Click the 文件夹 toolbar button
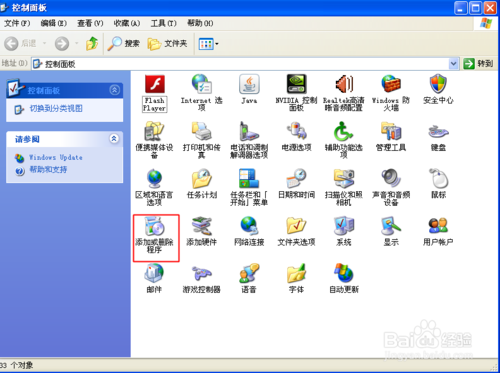This screenshot has width=500, height=373. (167, 44)
